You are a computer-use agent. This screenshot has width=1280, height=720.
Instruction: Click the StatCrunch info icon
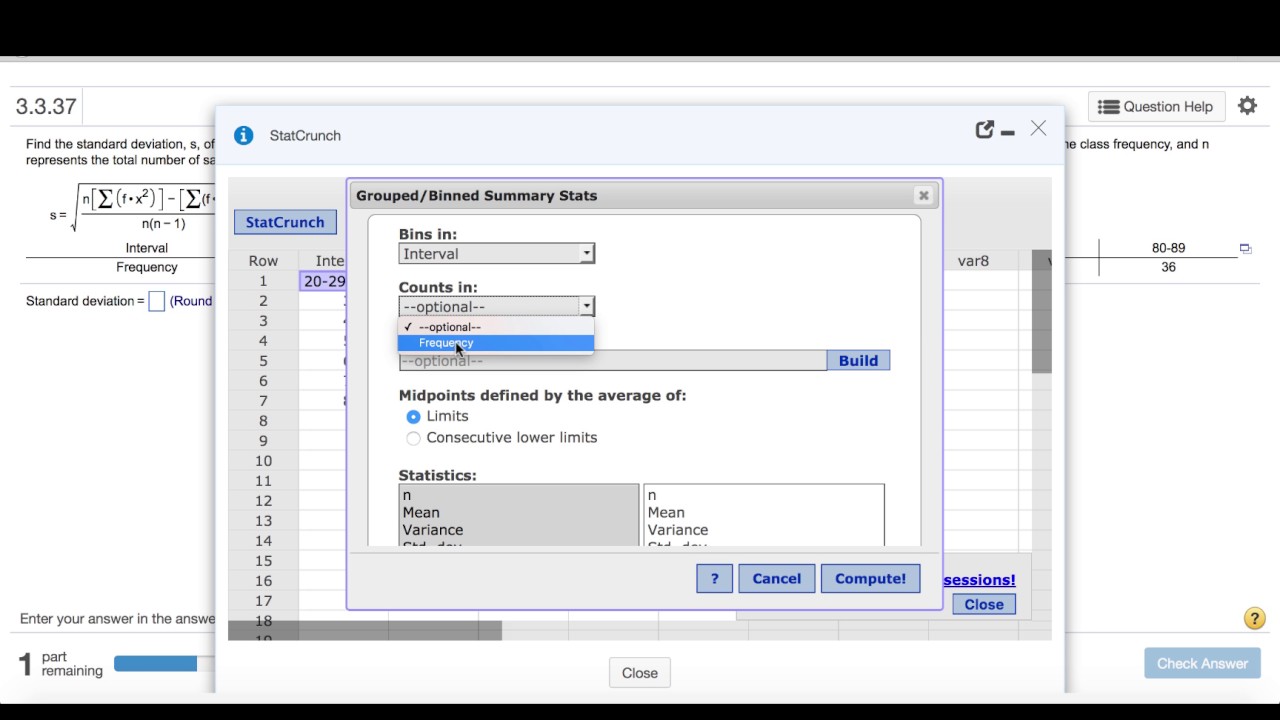[x=243, y=135]
